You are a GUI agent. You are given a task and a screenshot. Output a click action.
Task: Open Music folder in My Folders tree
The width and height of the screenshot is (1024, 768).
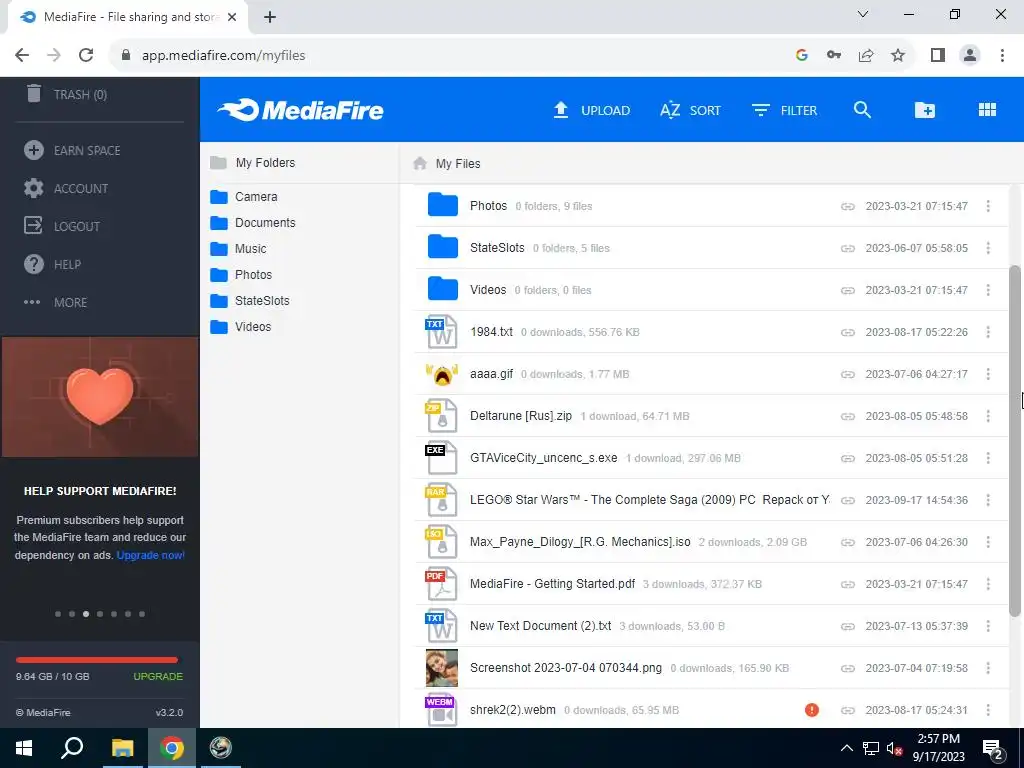click(238, 249)
